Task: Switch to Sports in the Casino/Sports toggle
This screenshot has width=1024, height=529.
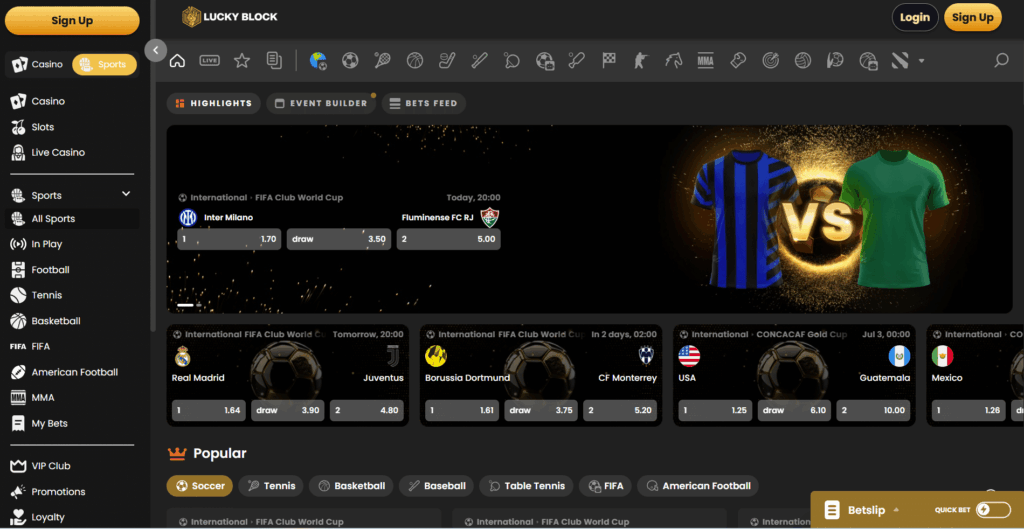Action: coord(104,65)
